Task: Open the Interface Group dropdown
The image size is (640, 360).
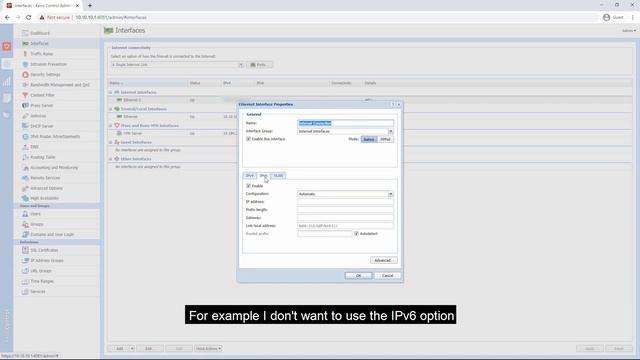Action: [x=390, y=131]
